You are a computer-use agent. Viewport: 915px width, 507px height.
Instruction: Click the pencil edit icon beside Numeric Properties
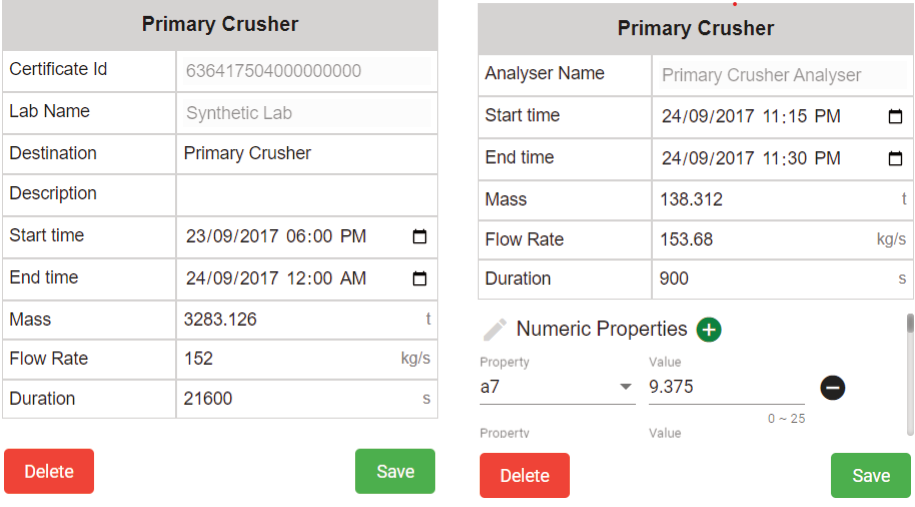tap(495, 330)
